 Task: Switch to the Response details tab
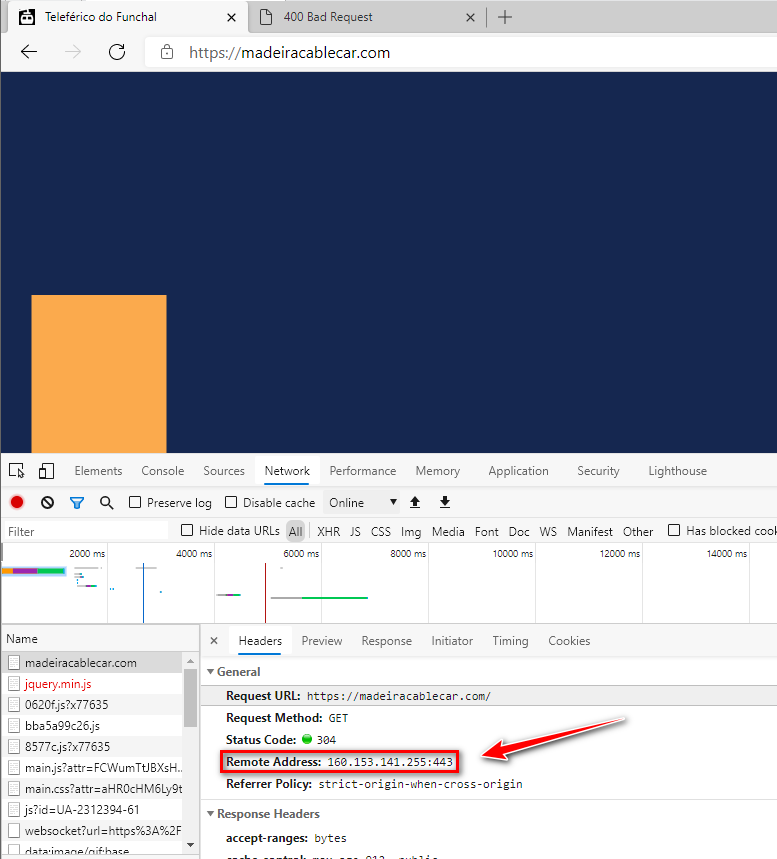(x=386, y=640)
